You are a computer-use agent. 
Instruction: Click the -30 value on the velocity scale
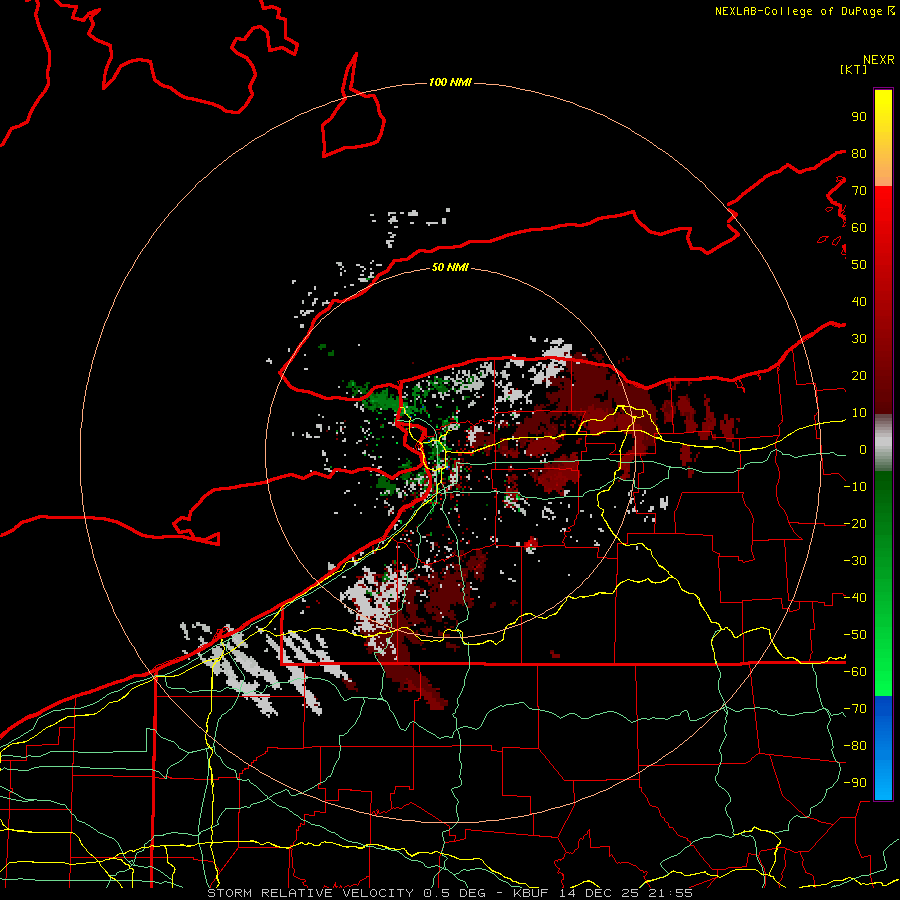point(855,561)
